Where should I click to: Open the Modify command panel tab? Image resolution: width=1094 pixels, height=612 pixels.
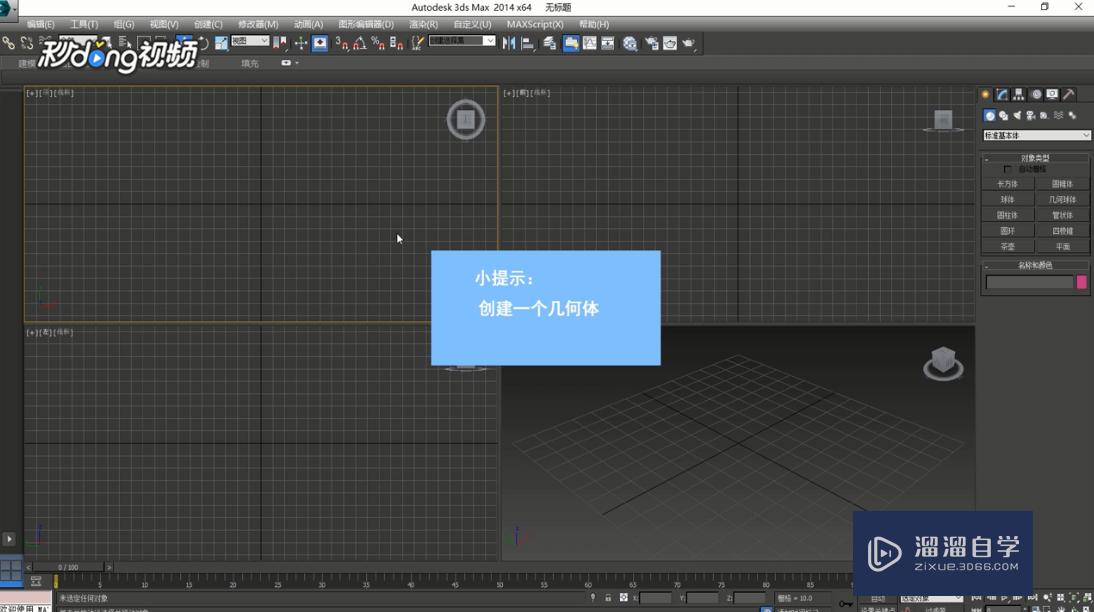click(1002, 95)
